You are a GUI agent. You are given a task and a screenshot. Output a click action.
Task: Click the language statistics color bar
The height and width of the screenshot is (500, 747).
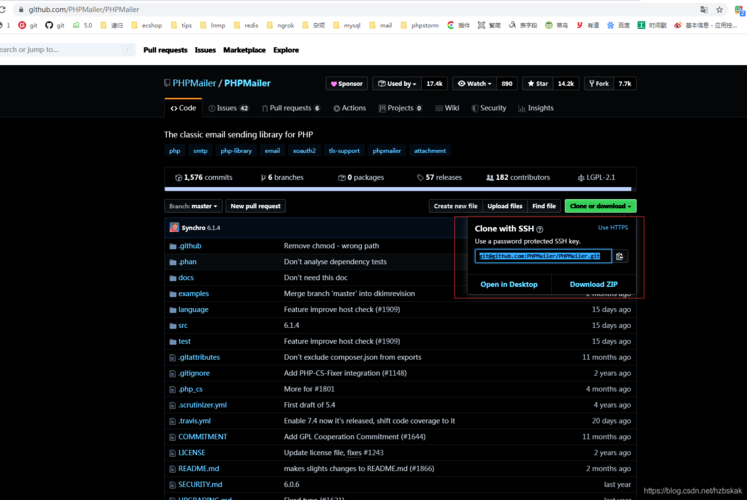click(x=398, y=189)
